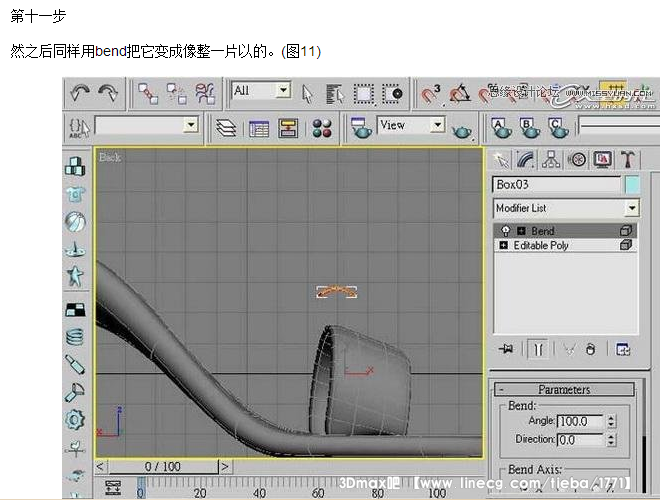Click the Quick Render teapot icon

pyautogui.click(x=462, y=131)
